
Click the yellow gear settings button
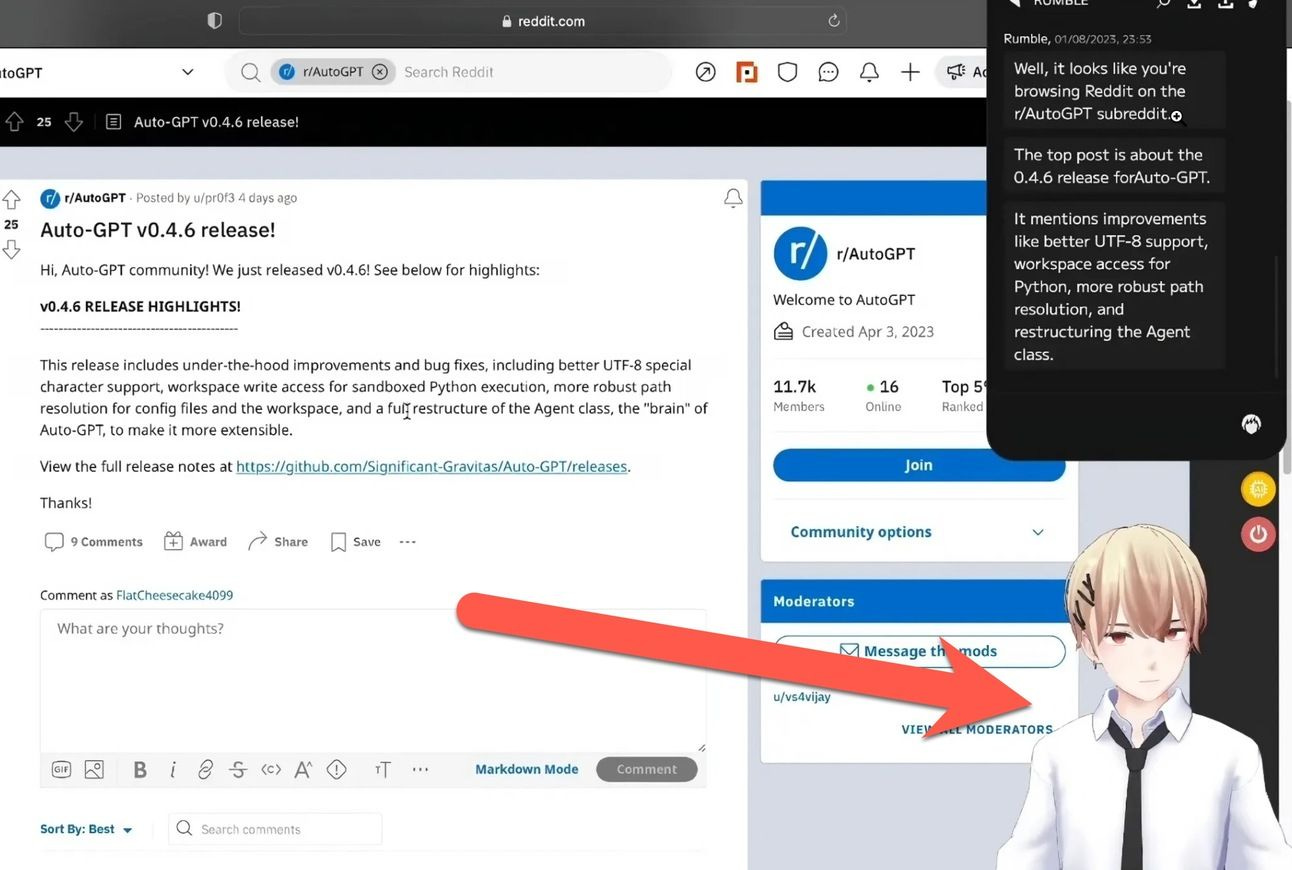point(1258,489)
